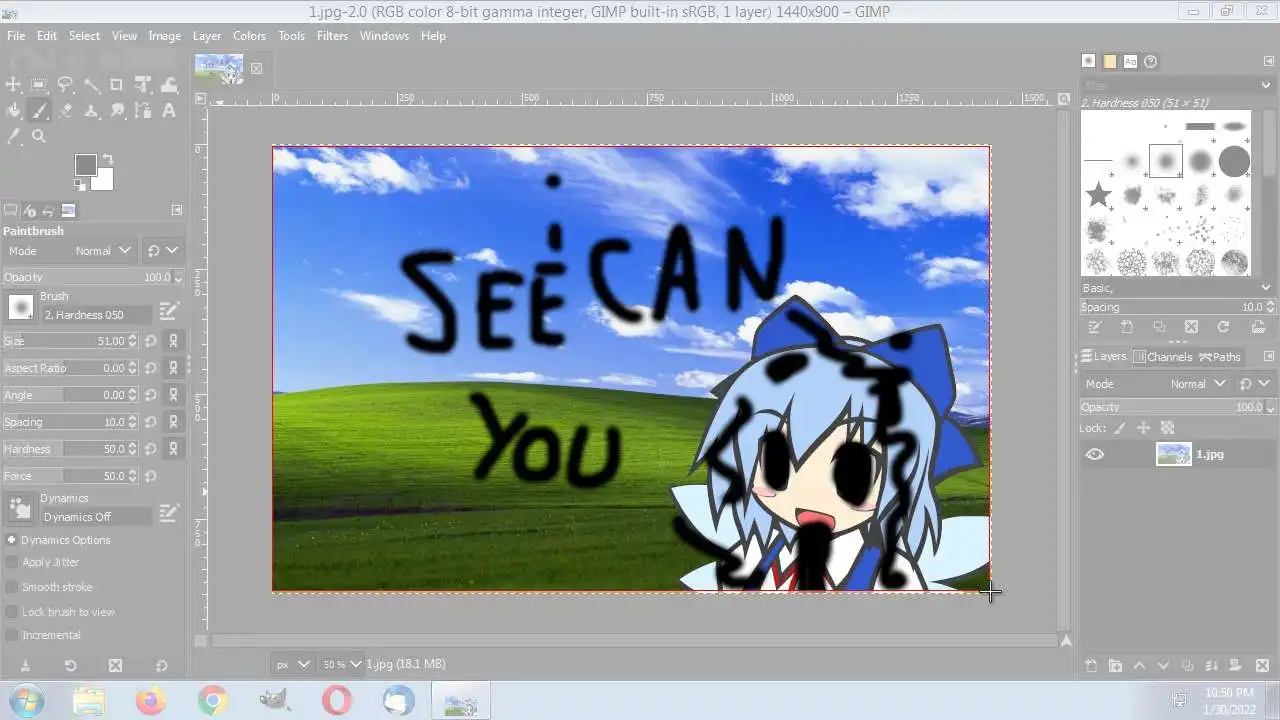Switch to the Paths tab

pyautogui.click(x=1219, y=357)
